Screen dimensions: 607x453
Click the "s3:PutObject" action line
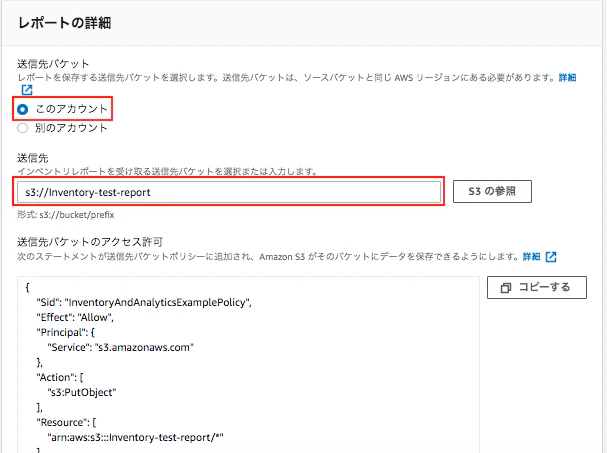pyautogui.click(x=82, y=392)
